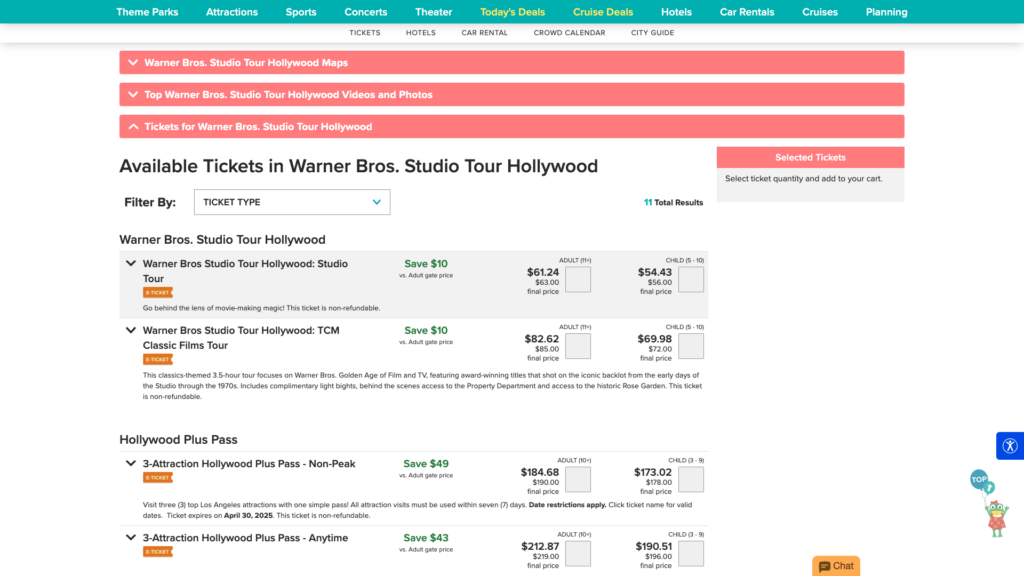Click E-Ticket badge under Non-Peak Plus Pass
The image size is (1024, 576).
(157, 477)
